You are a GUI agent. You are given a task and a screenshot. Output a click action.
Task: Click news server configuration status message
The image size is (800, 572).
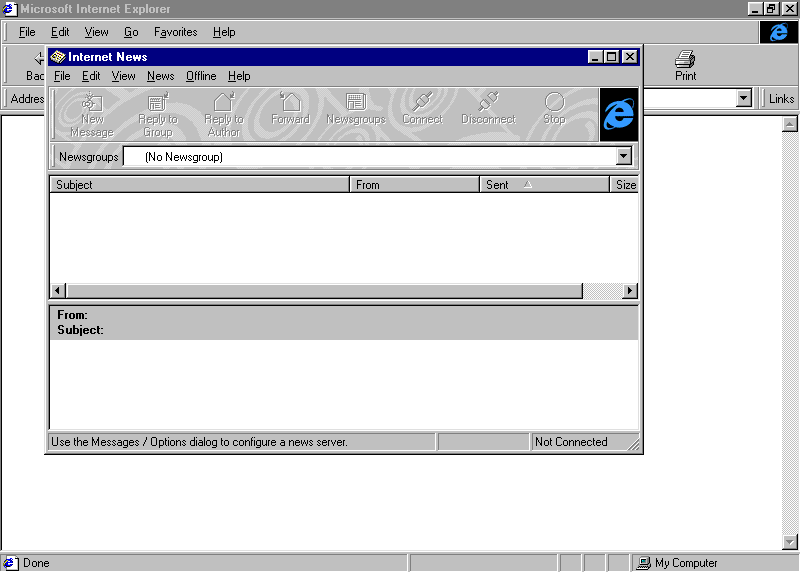(x=199, y=442)
